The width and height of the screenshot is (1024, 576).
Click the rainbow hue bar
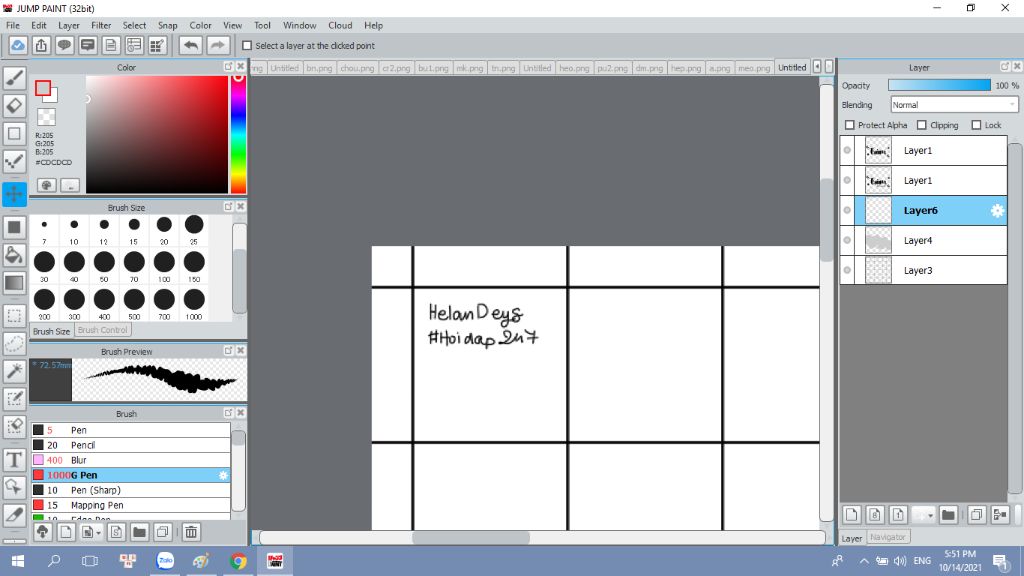click(238, 134)
